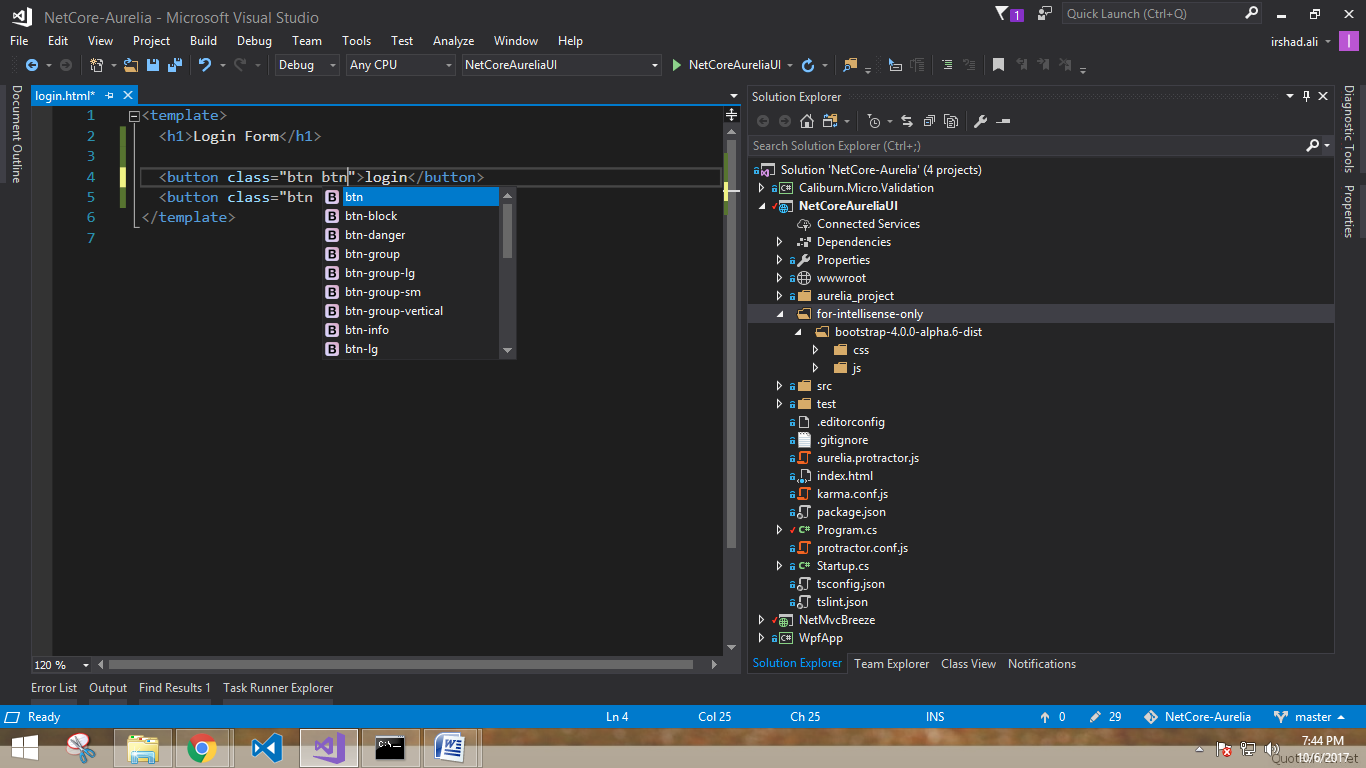This screenshot has width=1366, height=768.
Task: Click the IntelliSense list scrollbar thumb
Action: click(x=507, y=230)
